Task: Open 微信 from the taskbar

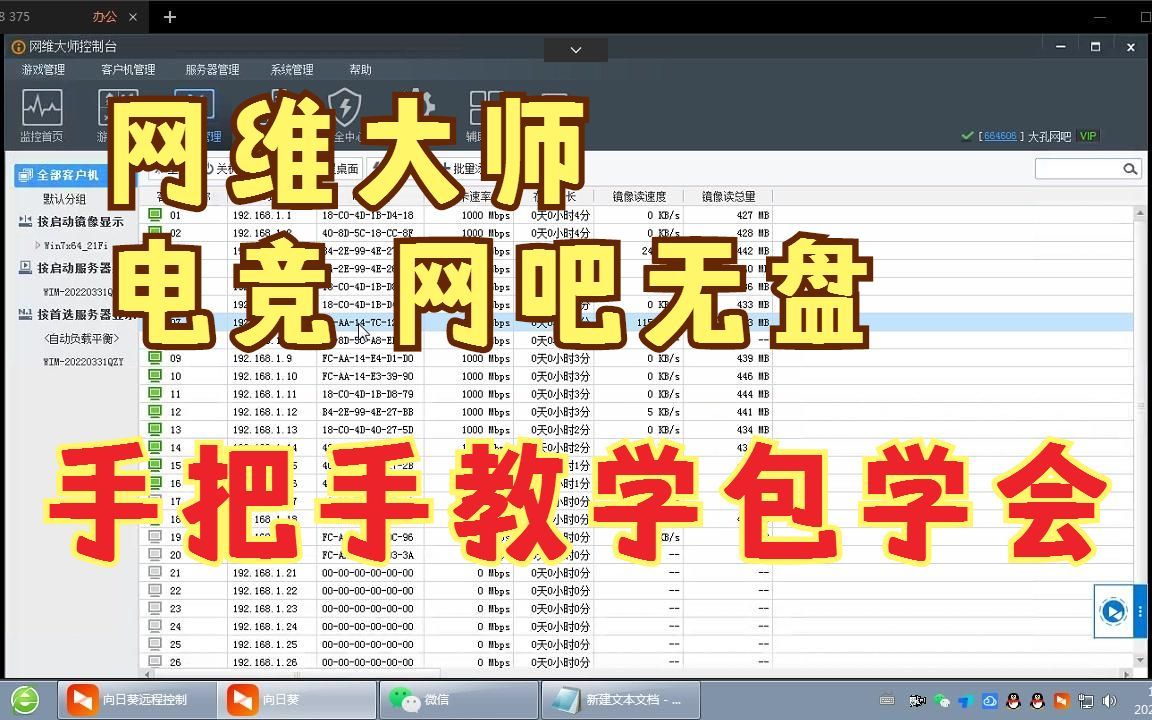Action: (x=458, y=699)
